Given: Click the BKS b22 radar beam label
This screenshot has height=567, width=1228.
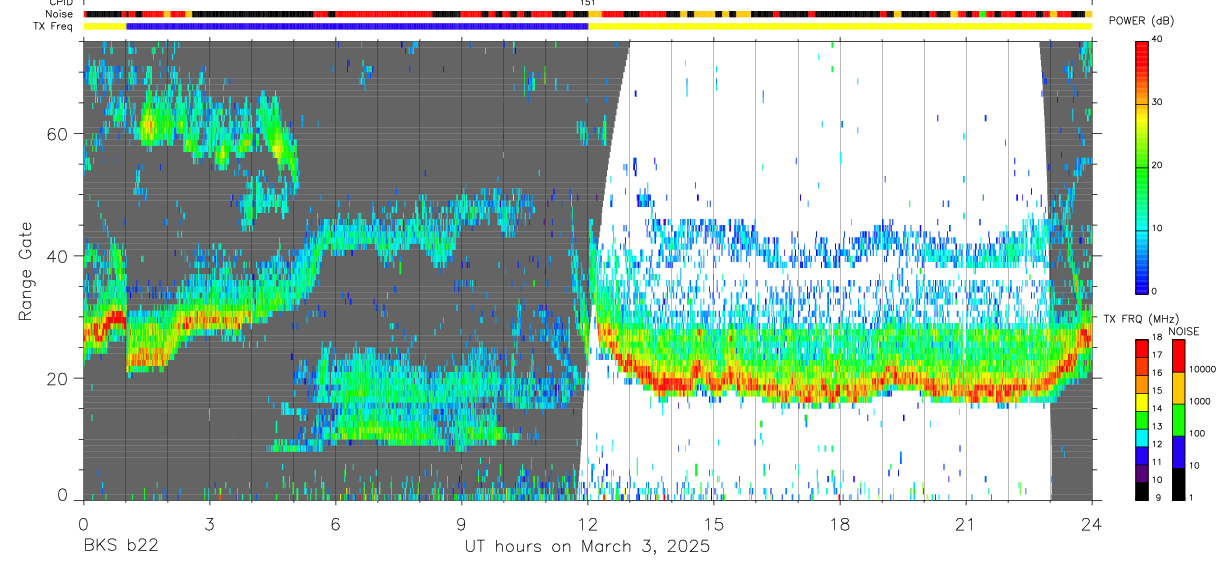Looking at the screenshot, I should click(120, 547).
